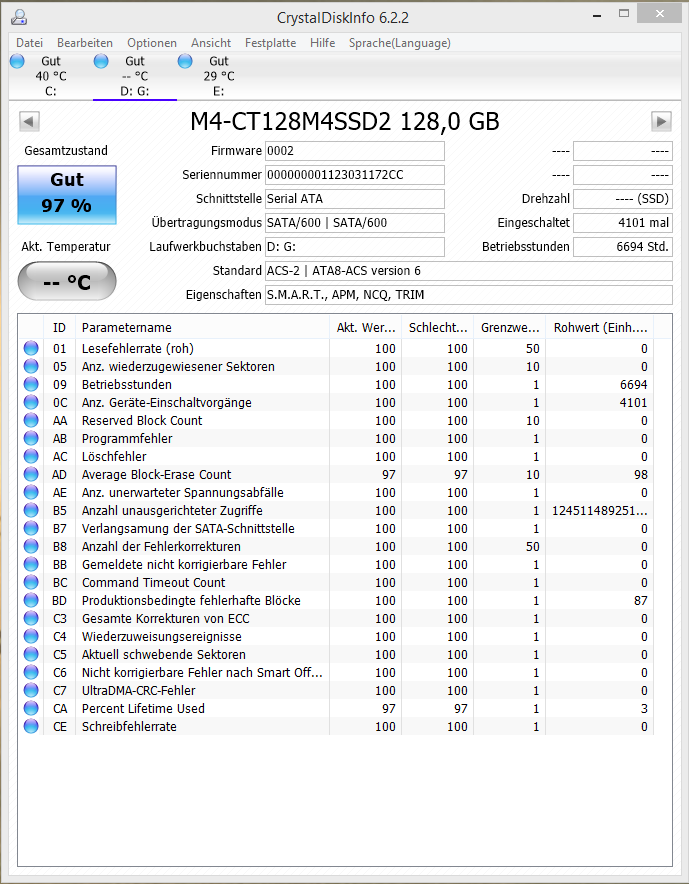689x884 pixels.
Task: Click status orb for Gesamte Korrekturen von ECC
Action: pos(31,619)
